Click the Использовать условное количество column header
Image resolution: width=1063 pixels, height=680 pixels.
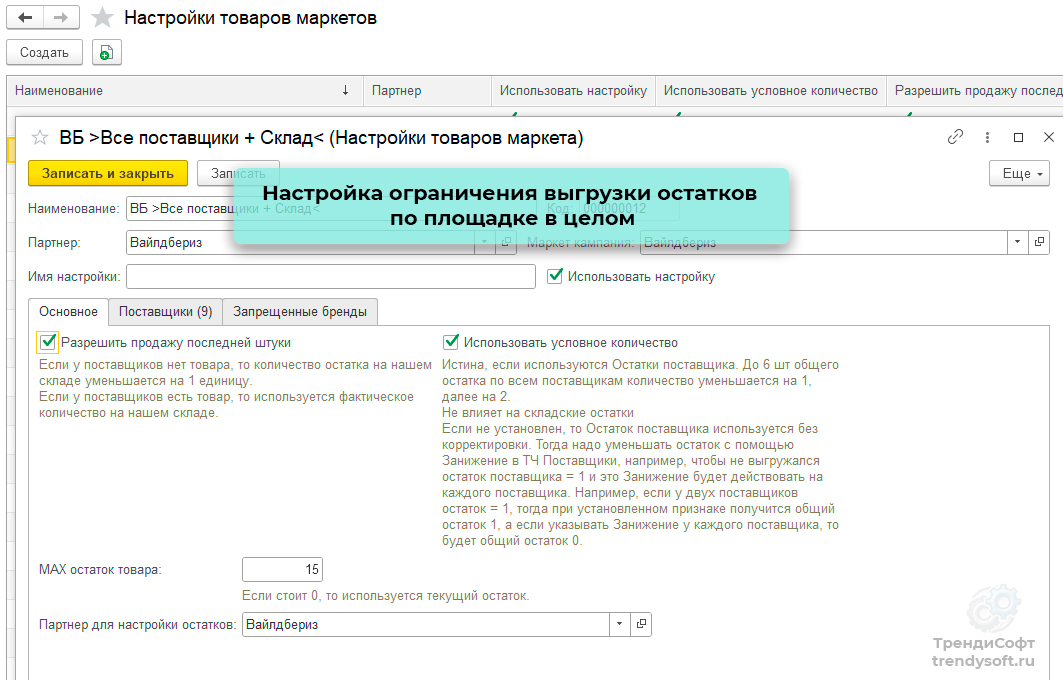click(x=771, y=90)
